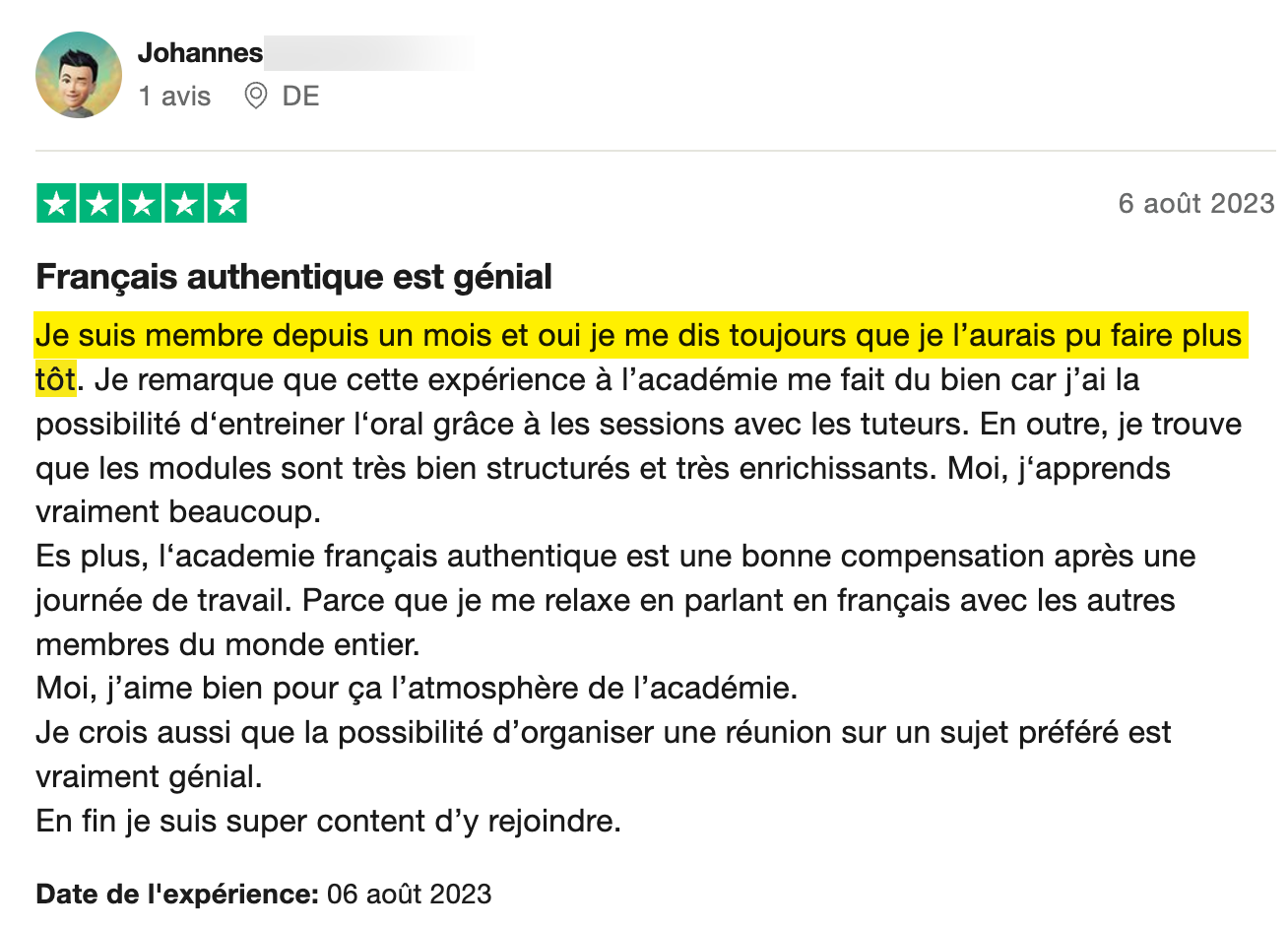The height and width of the screenshot is (930, 1288).
Task: Click the first green rating star
Action: point(56,204)
